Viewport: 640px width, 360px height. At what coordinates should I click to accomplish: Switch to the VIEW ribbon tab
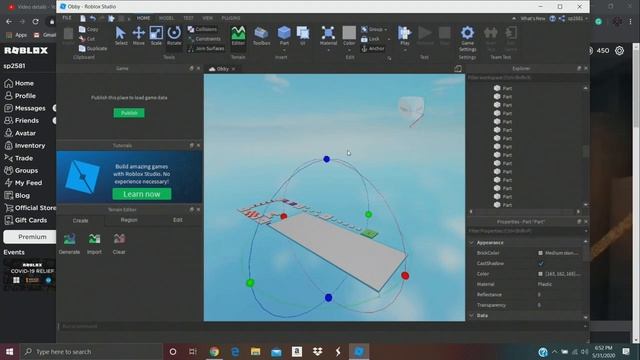click(x=207, y=18)
